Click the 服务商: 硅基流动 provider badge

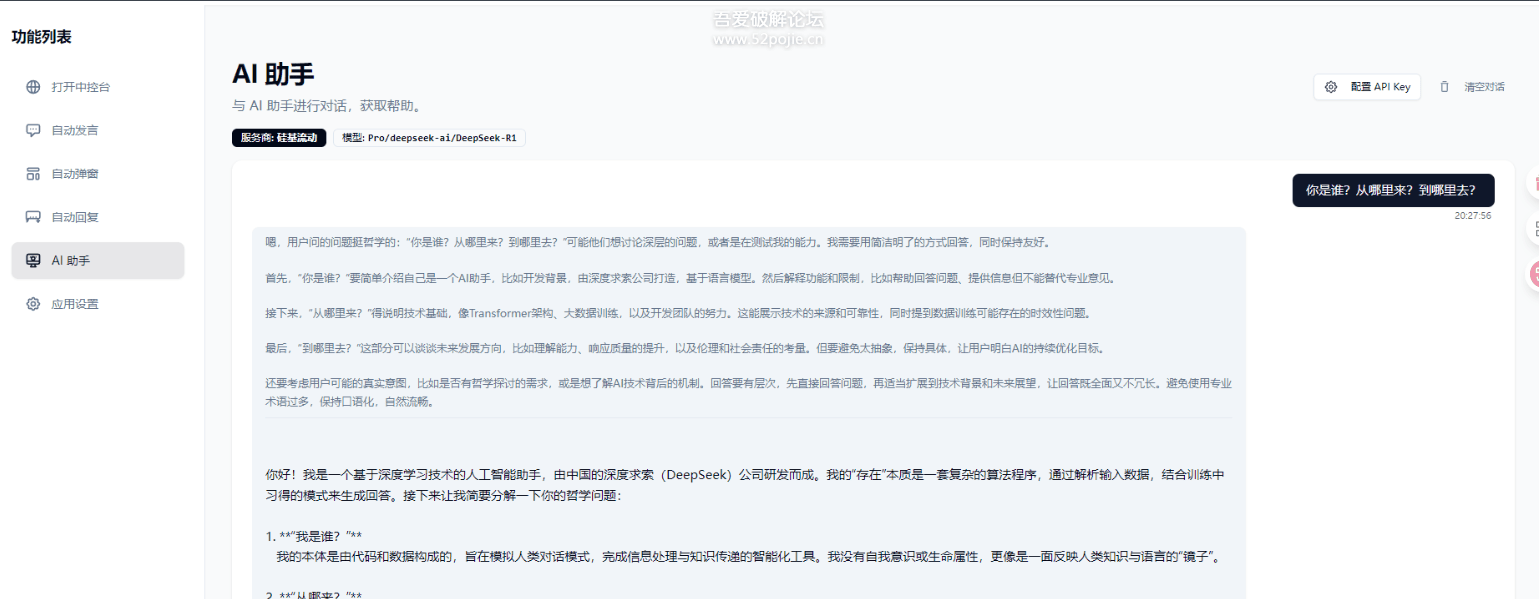click(x=279, y=138)
